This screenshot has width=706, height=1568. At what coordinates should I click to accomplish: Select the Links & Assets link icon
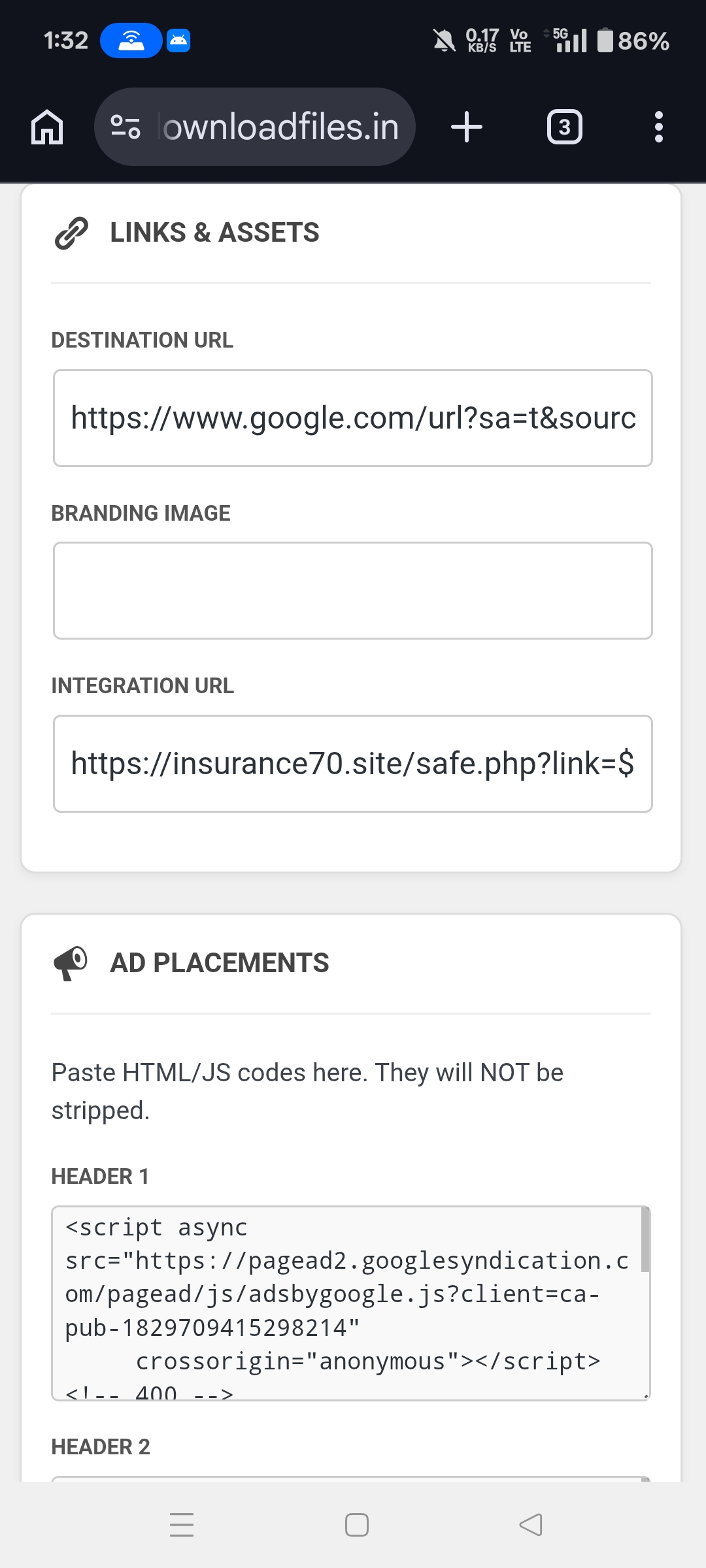pos(71,233)
